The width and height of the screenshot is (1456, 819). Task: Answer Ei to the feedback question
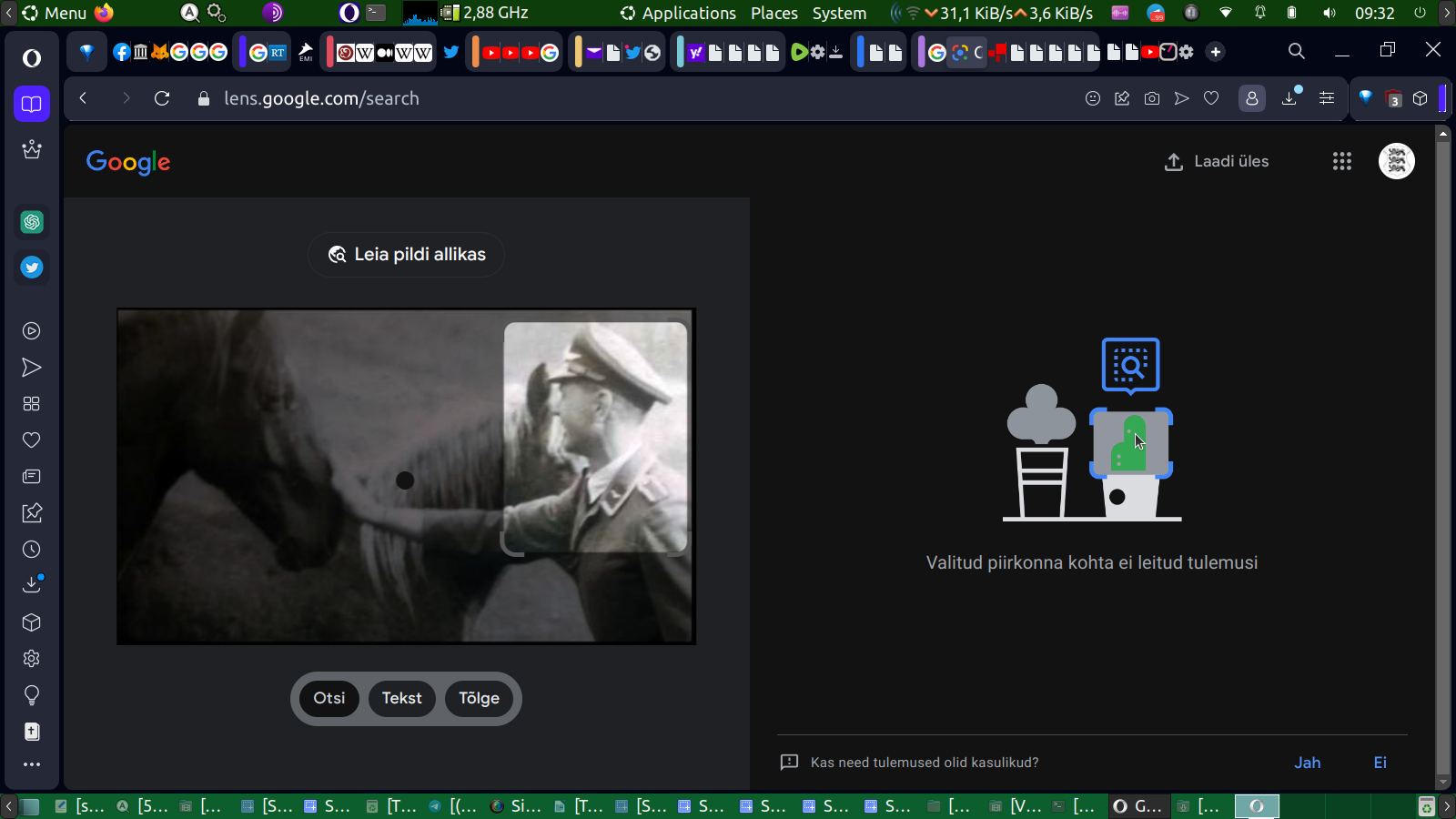pos(1380,763)
